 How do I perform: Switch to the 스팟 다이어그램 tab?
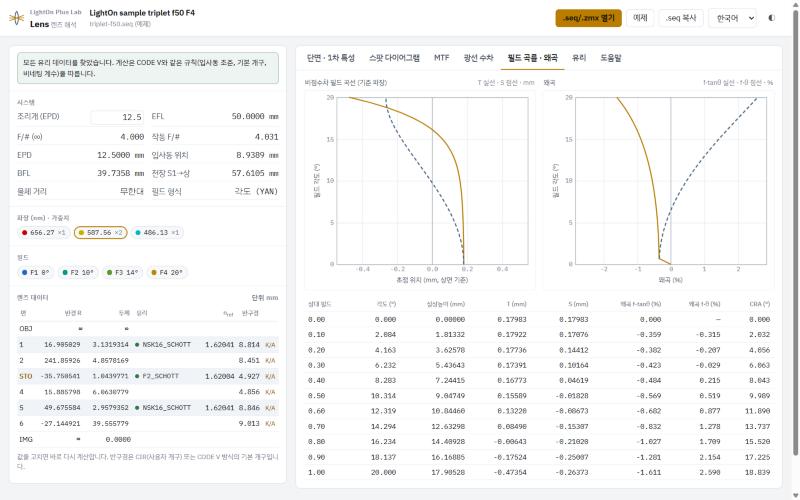(394, 58)
